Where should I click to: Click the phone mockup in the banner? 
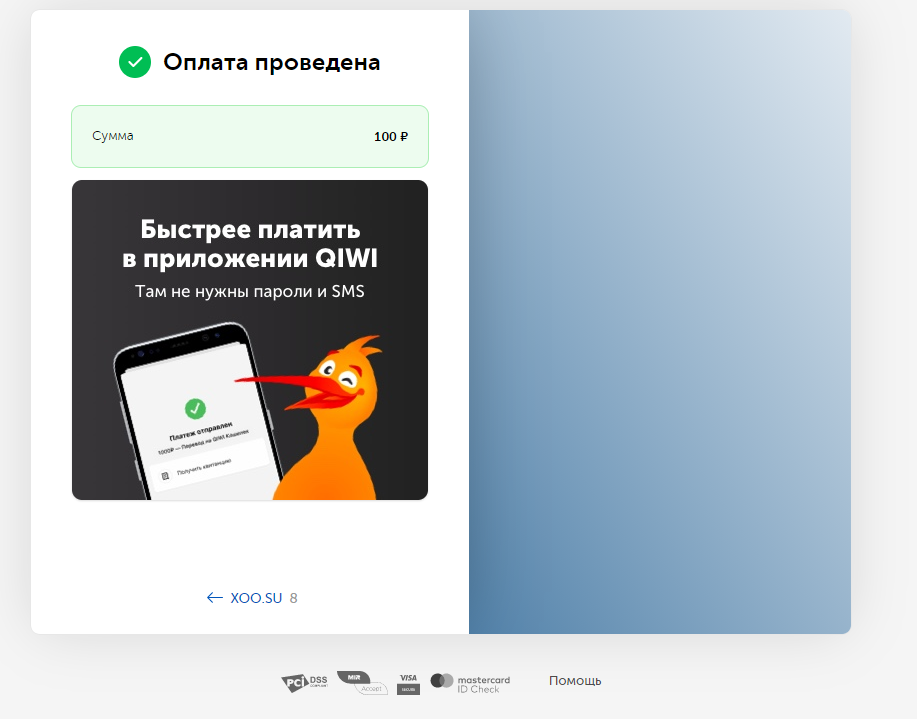click(197, 412)
